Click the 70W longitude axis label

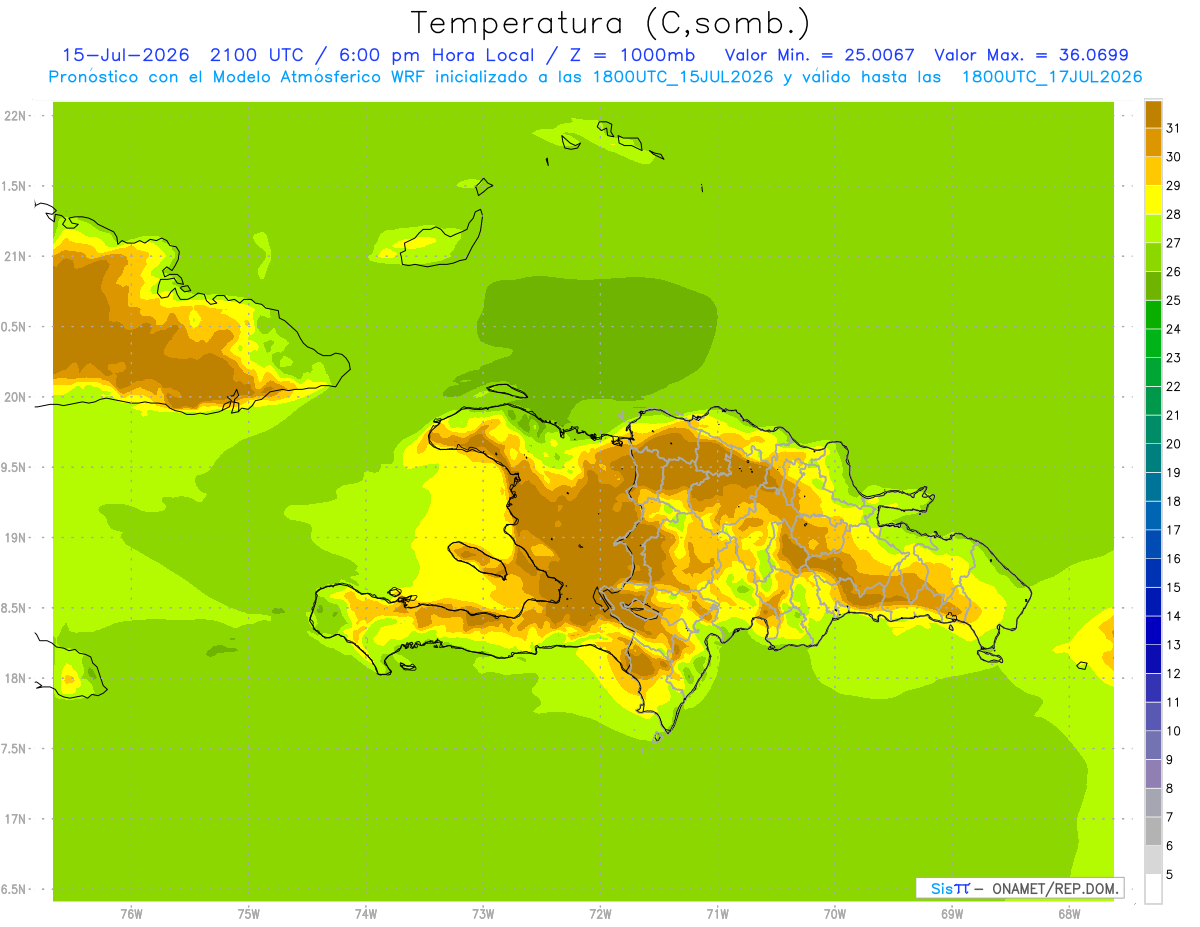[835, 914]
